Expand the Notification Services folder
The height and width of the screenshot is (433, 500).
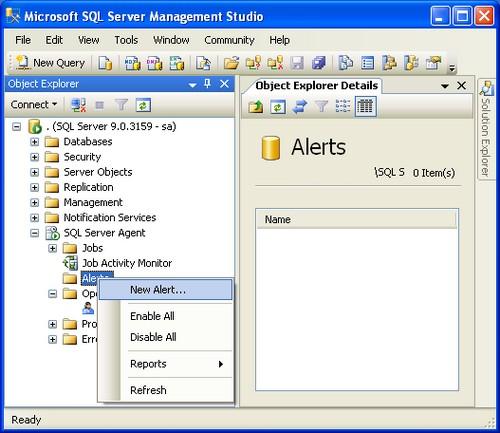click(34, 218)
